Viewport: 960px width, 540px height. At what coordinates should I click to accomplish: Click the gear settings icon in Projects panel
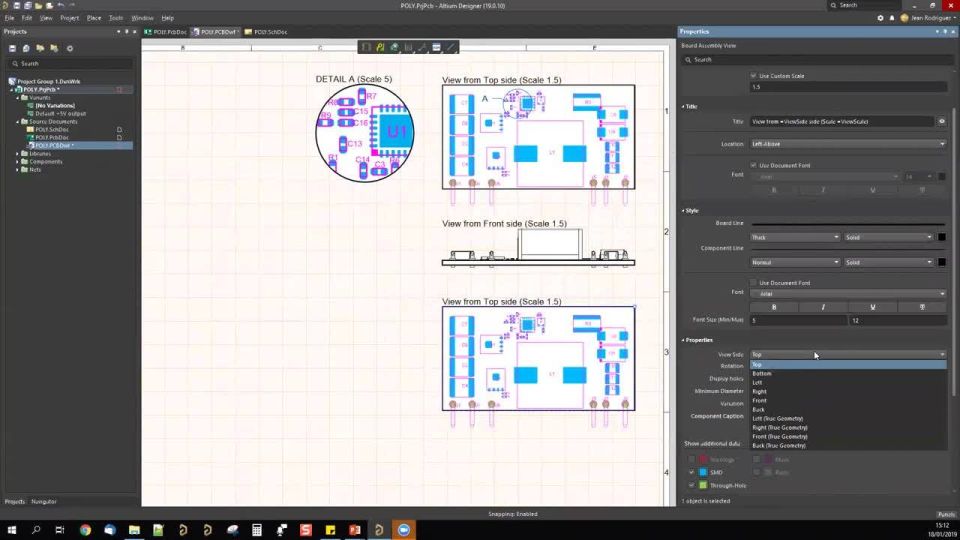(70, 48)
